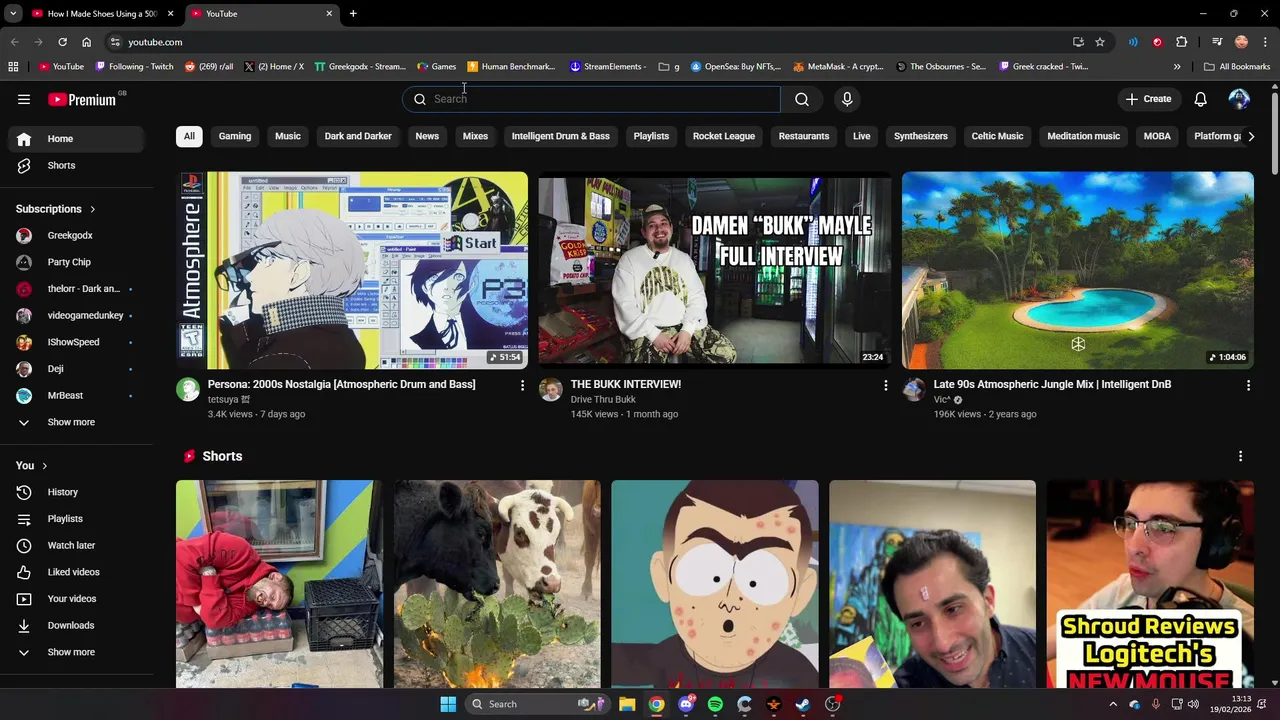
Task: Open options menu for Persona video
Action: click(522, 385)
